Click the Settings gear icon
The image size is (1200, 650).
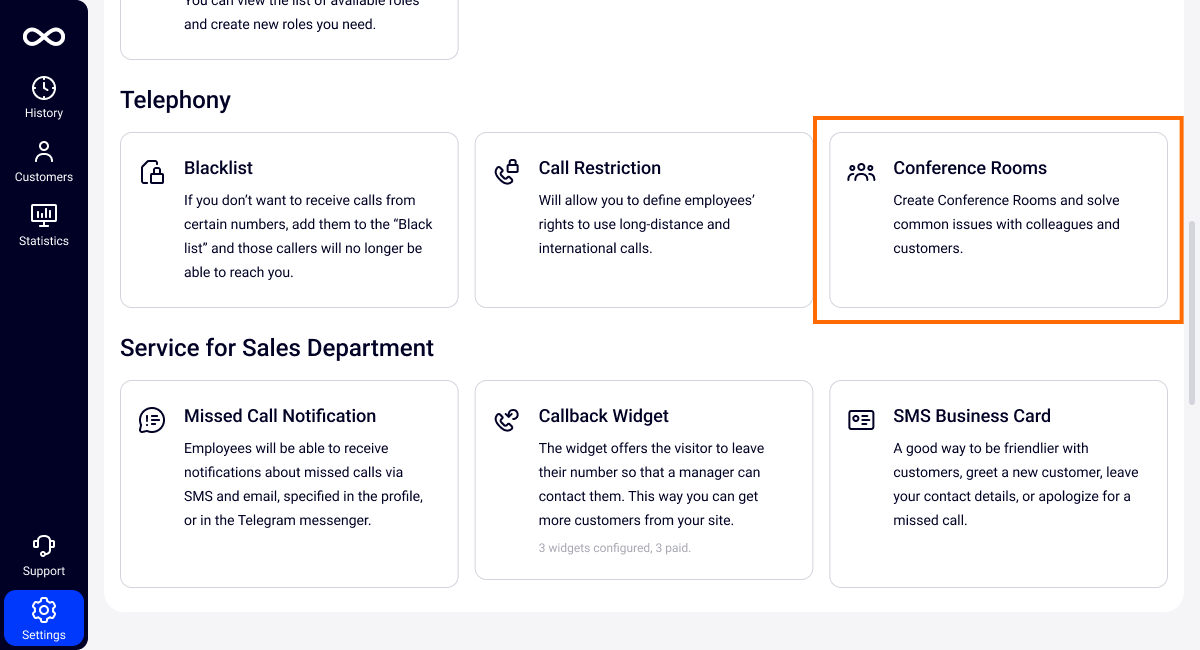[44, 610]
